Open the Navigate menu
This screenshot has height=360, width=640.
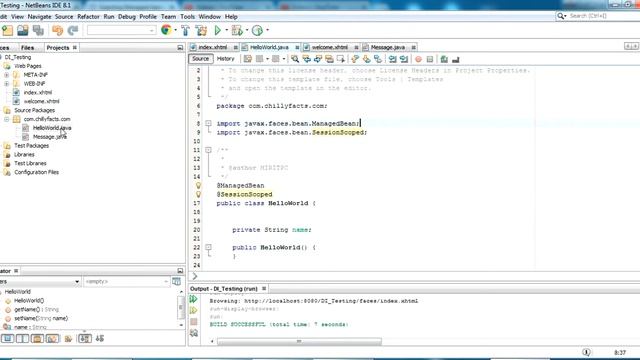39,17
